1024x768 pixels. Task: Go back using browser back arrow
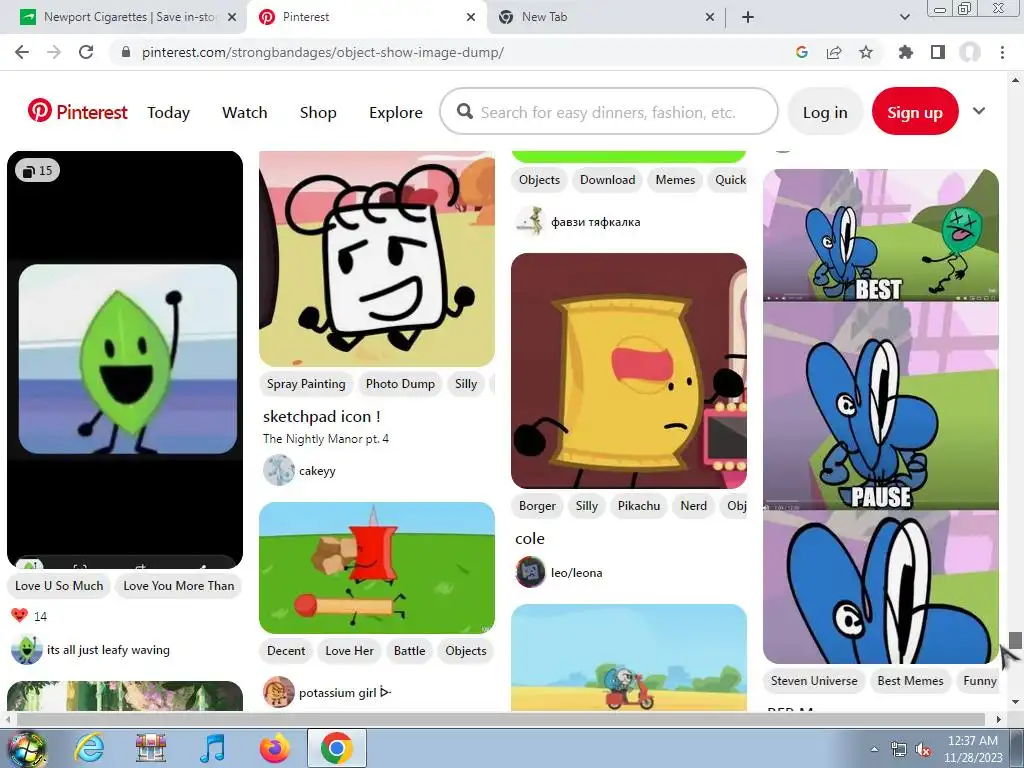pyautogui.click(x=22, y=52)
